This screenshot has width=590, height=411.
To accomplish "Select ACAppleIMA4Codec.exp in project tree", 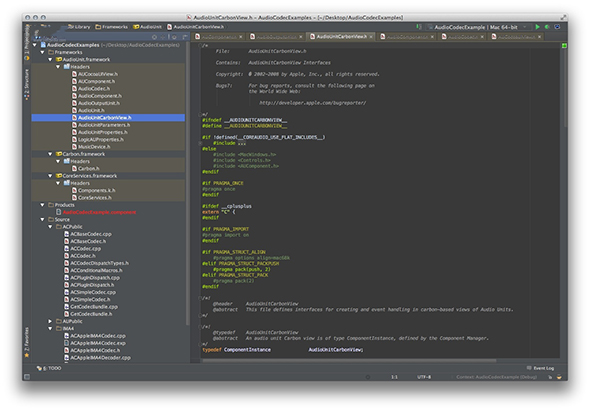I will pyautogui.click(x=98, y=343).
